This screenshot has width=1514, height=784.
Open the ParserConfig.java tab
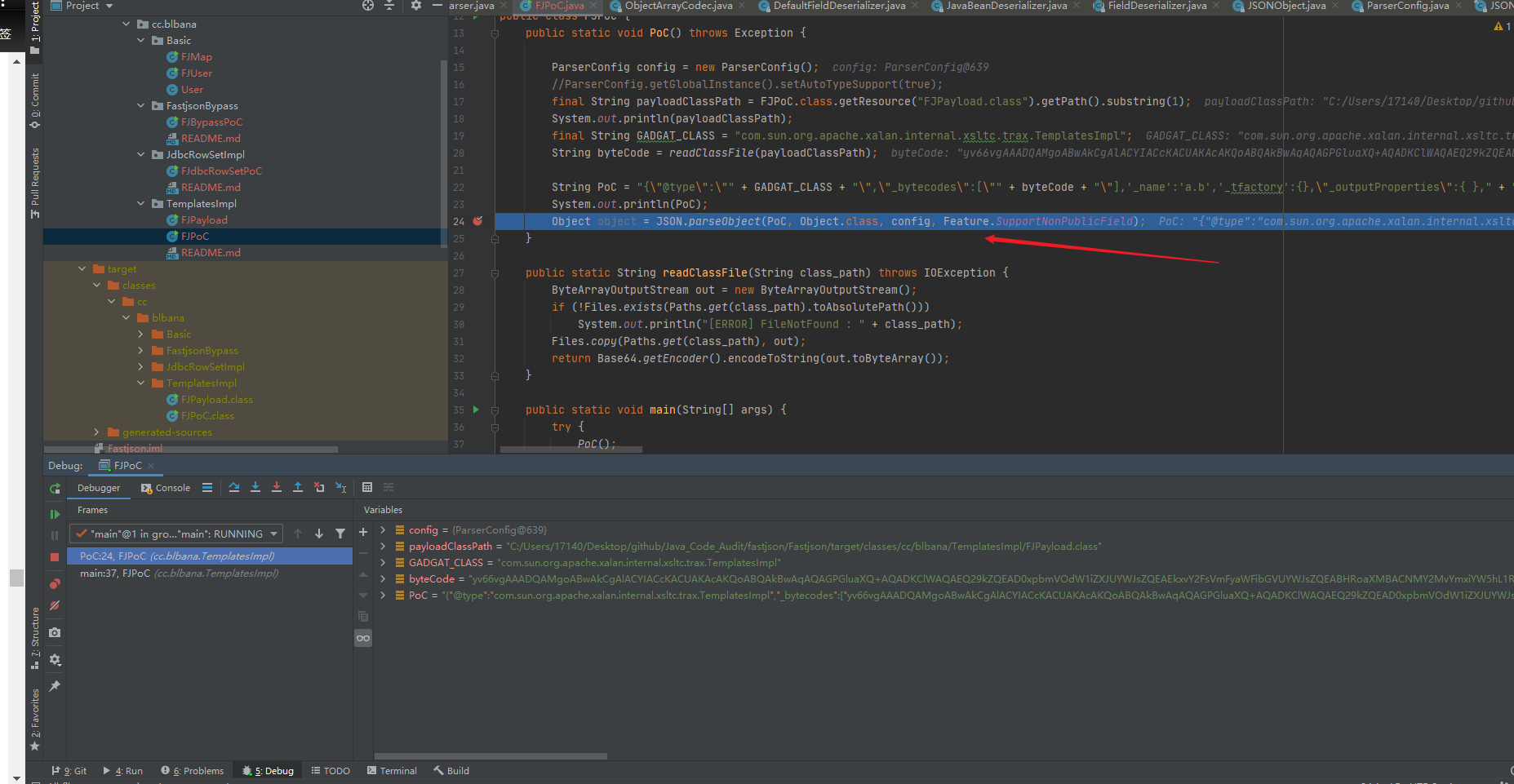click(x=1407, y=6)
